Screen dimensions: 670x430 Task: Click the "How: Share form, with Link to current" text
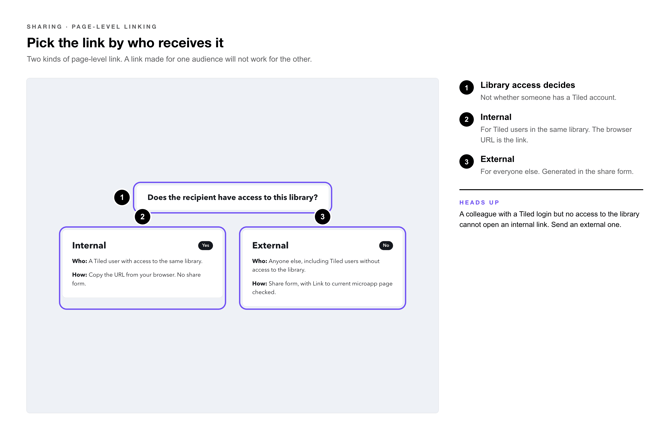pyautogui.click(x=322, y=288)
